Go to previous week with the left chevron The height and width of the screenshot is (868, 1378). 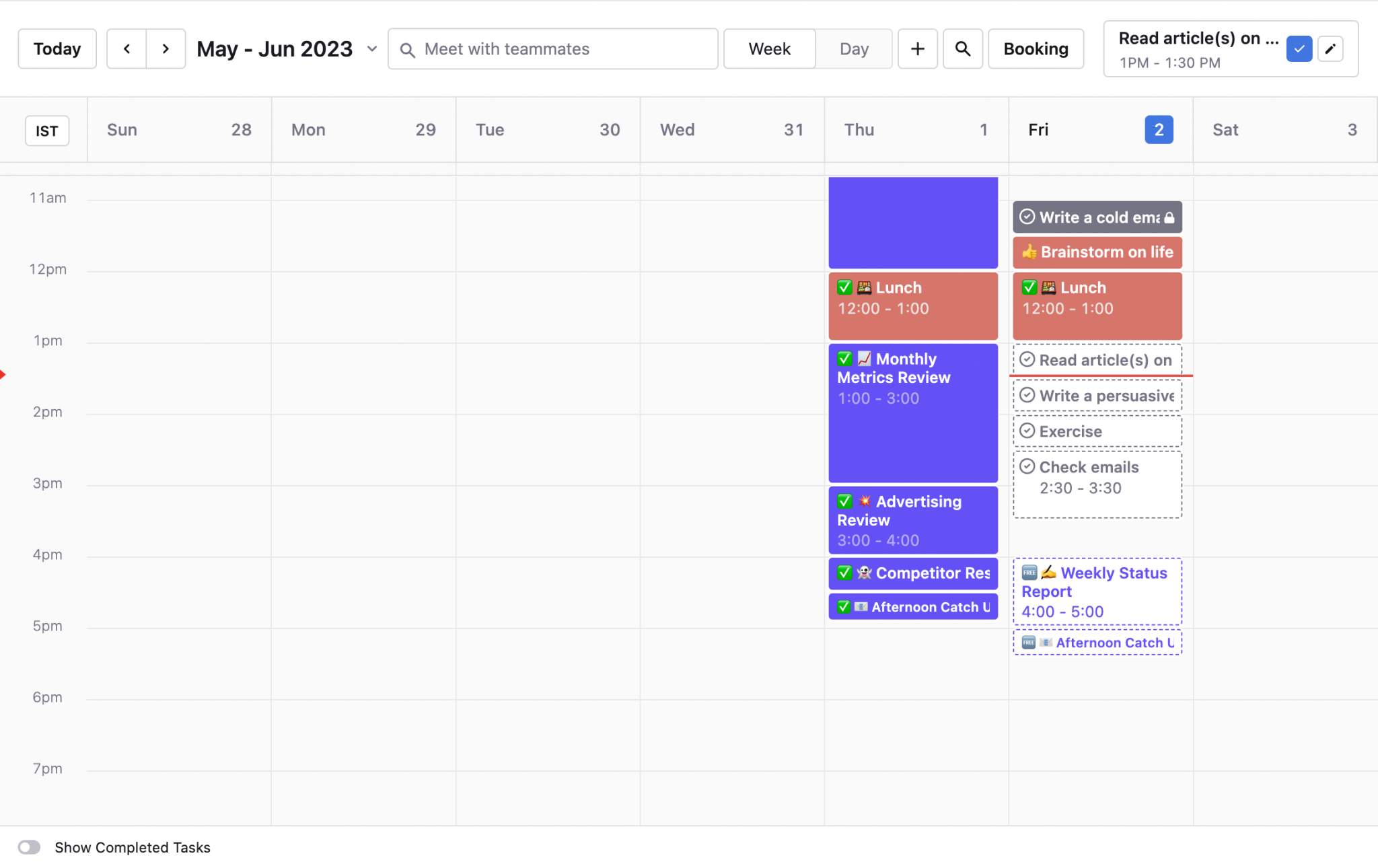(126, 48)
